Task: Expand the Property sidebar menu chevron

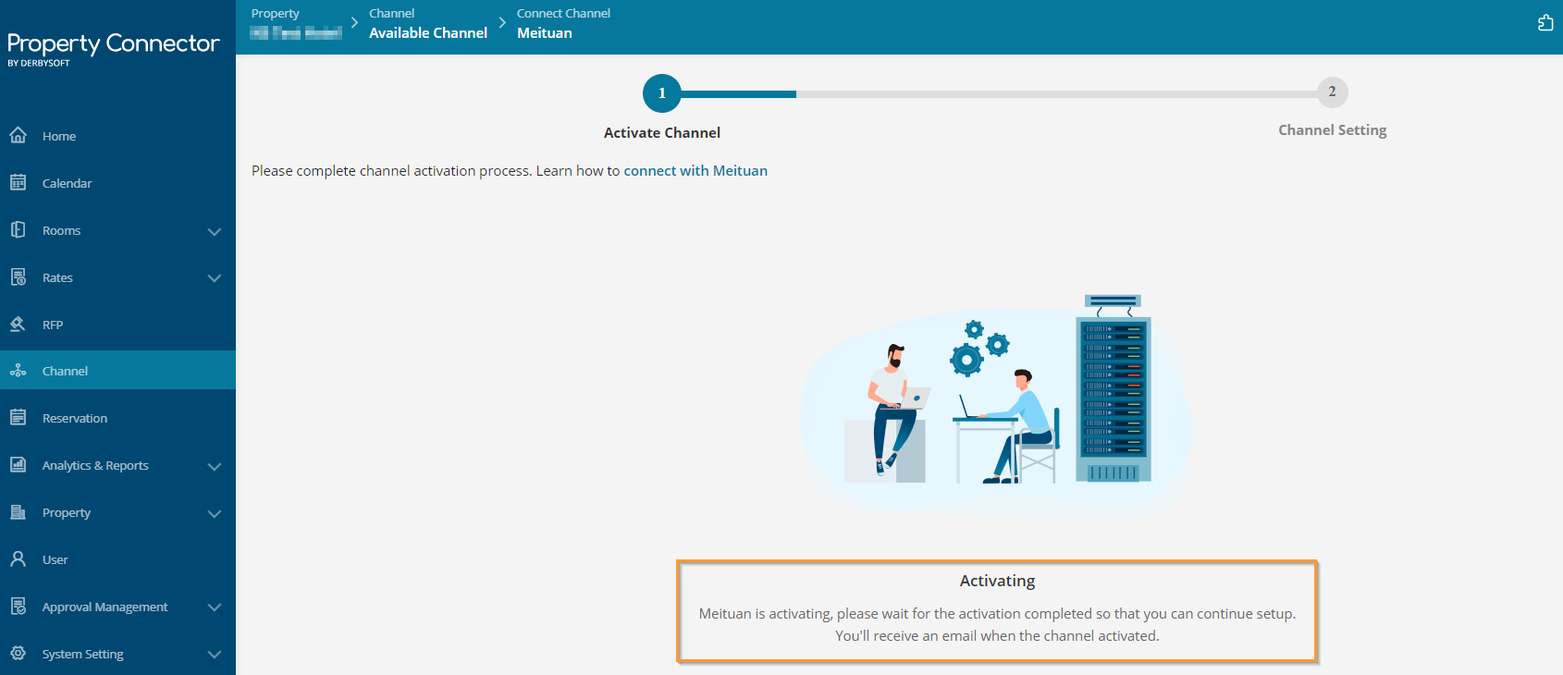Action: click(x=214, y=513)
